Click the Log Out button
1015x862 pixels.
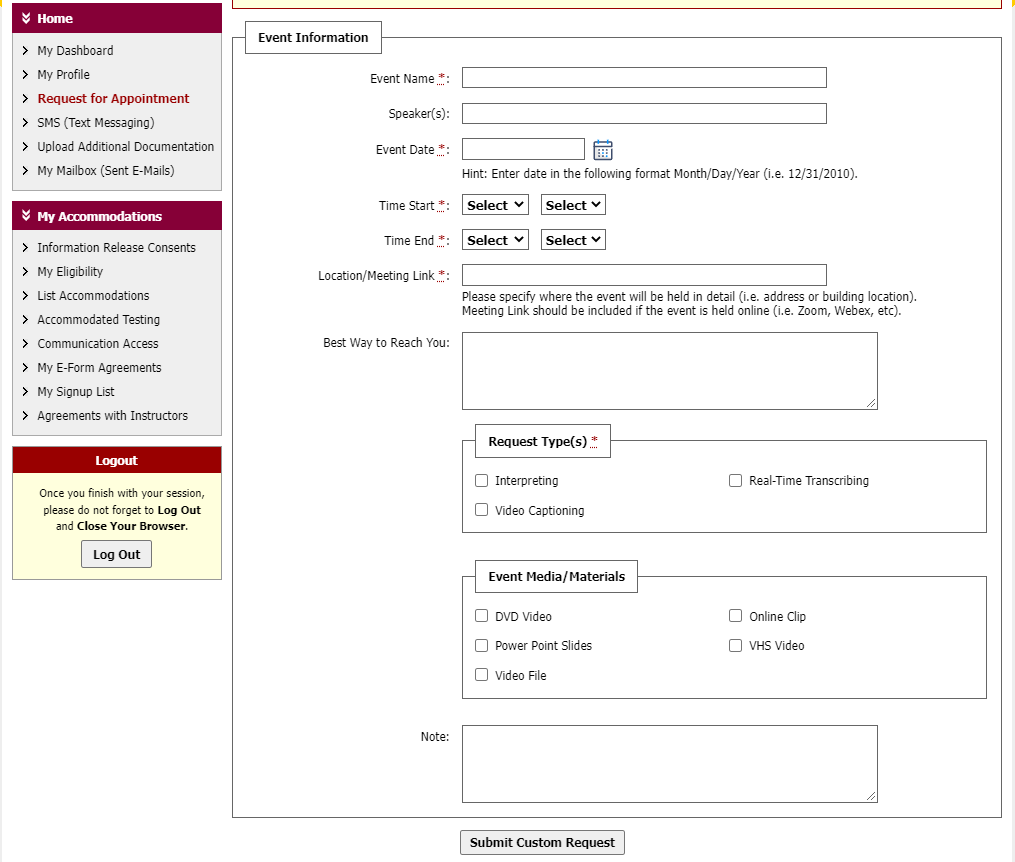[116, 554]
